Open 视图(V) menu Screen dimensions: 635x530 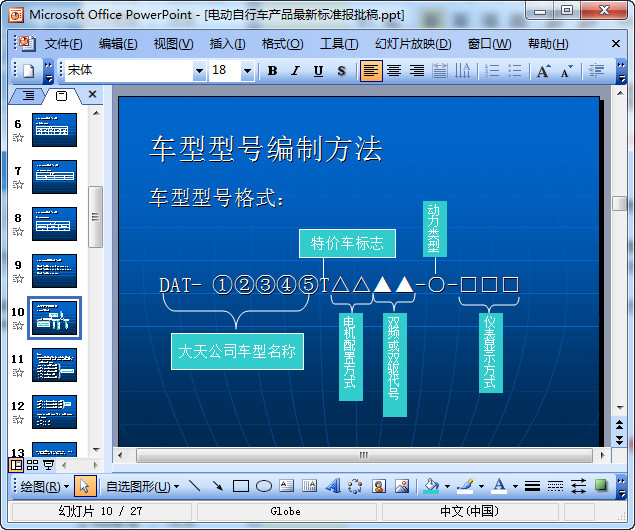173,44
